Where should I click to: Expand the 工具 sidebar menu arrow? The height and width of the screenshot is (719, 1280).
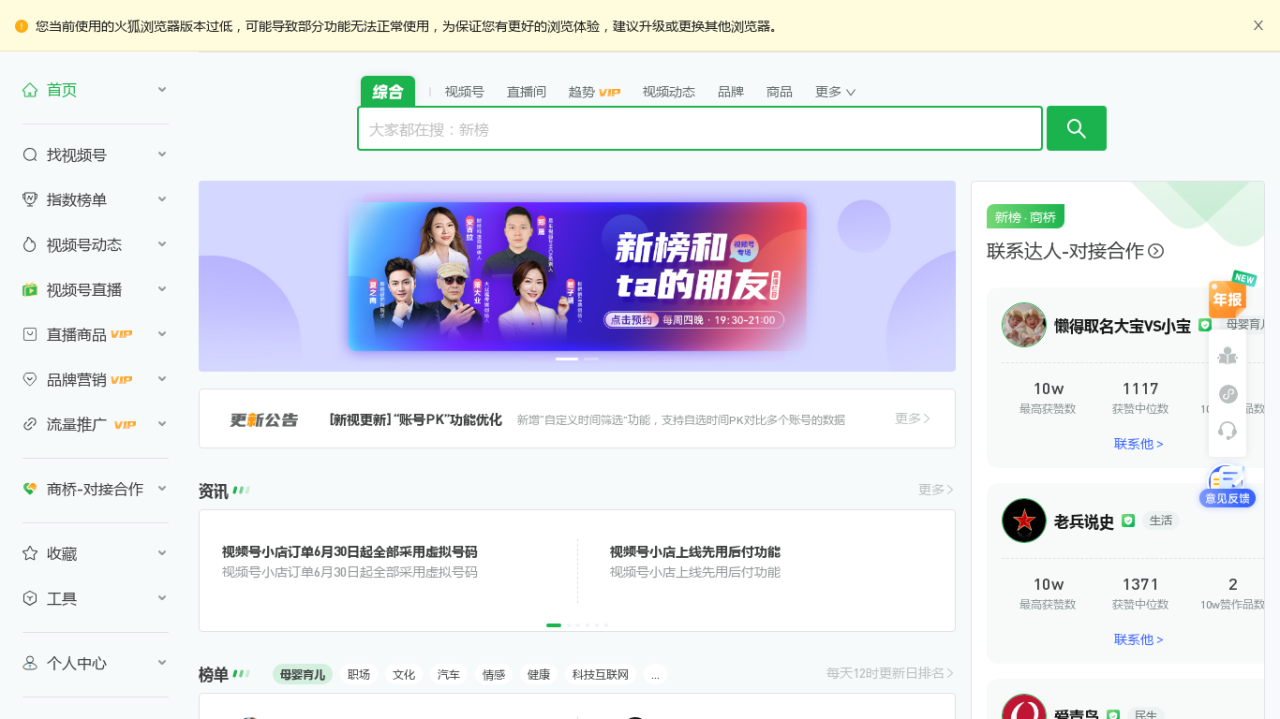pos(162,598)
